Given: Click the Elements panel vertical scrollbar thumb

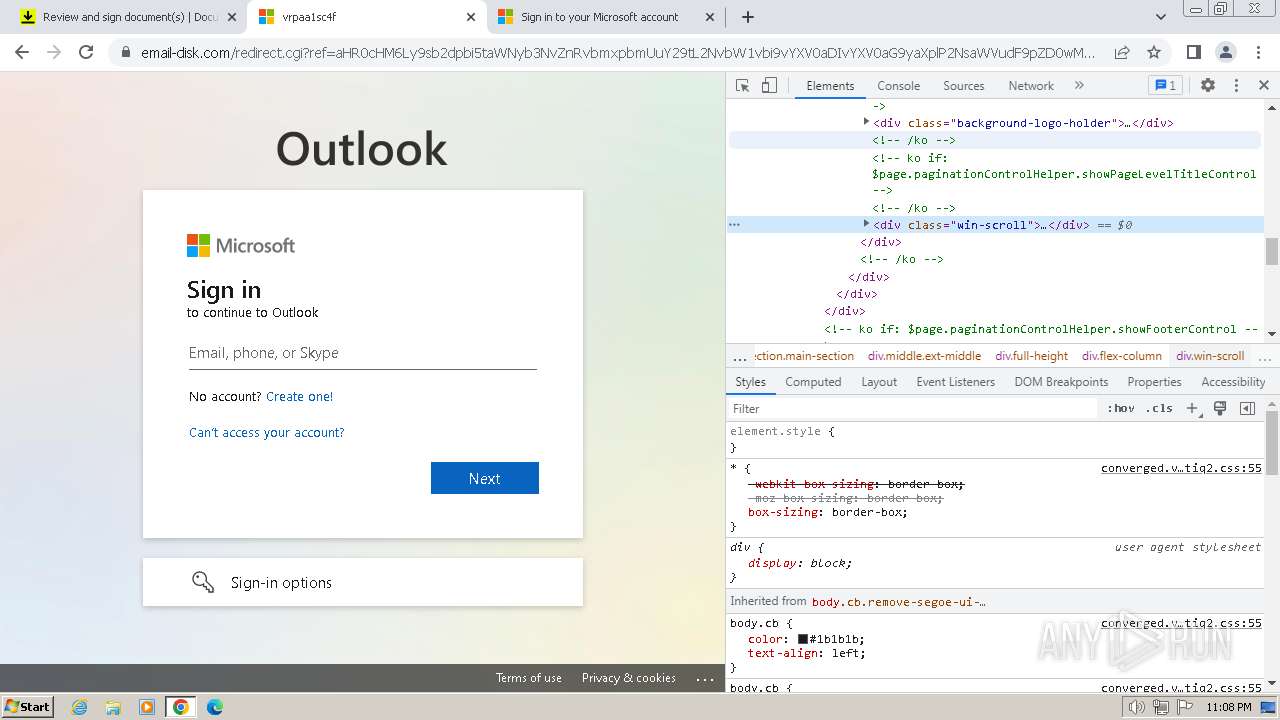Looking at the screenshot, I should click(x=1272, y=251).
